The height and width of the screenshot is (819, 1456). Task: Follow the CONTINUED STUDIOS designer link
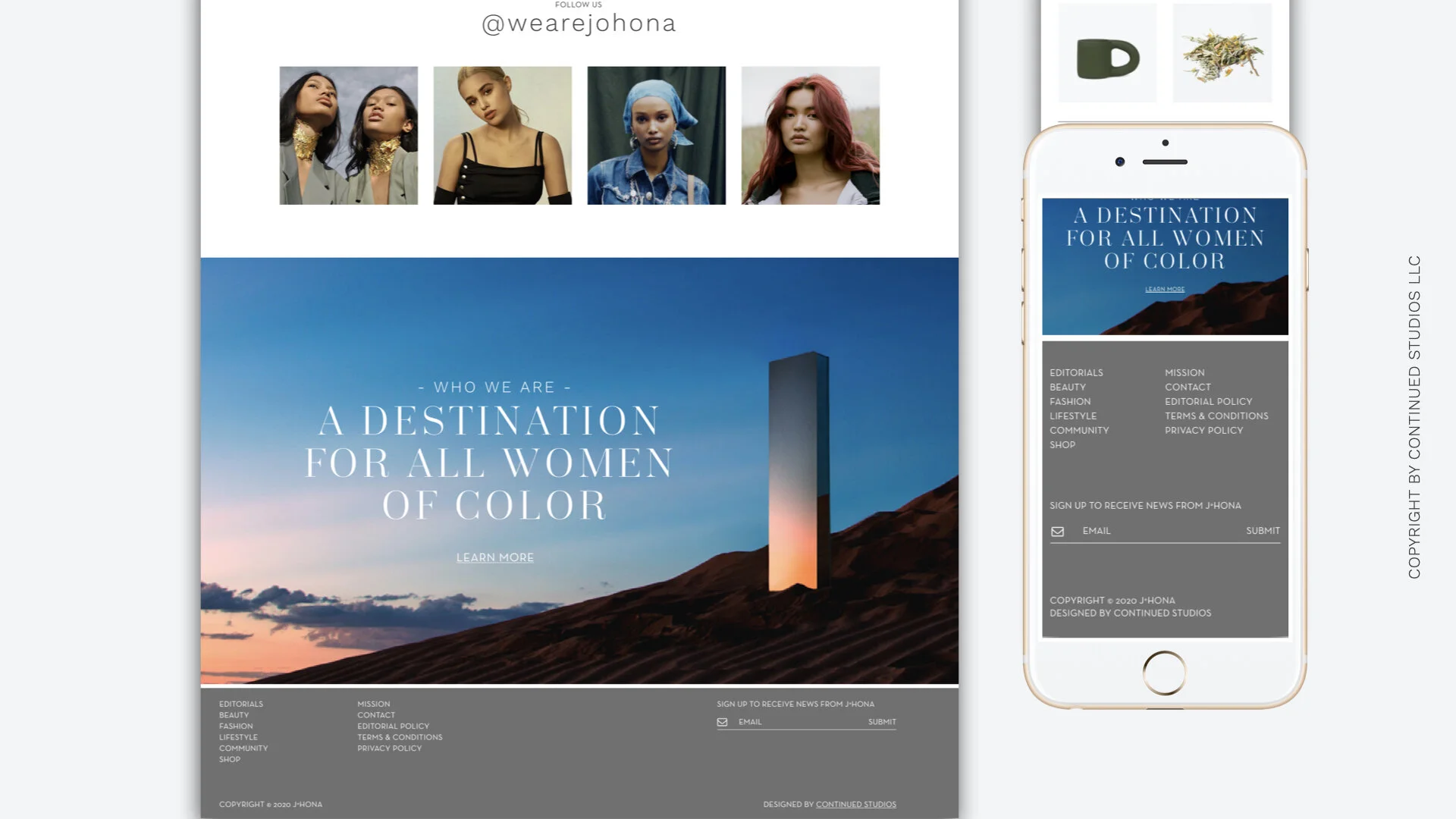855,805
